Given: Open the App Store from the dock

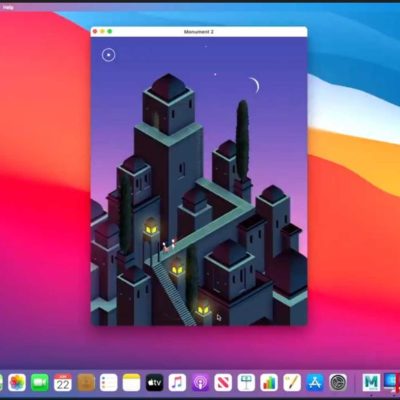Looking at the screenshot, I should (315, 382).
